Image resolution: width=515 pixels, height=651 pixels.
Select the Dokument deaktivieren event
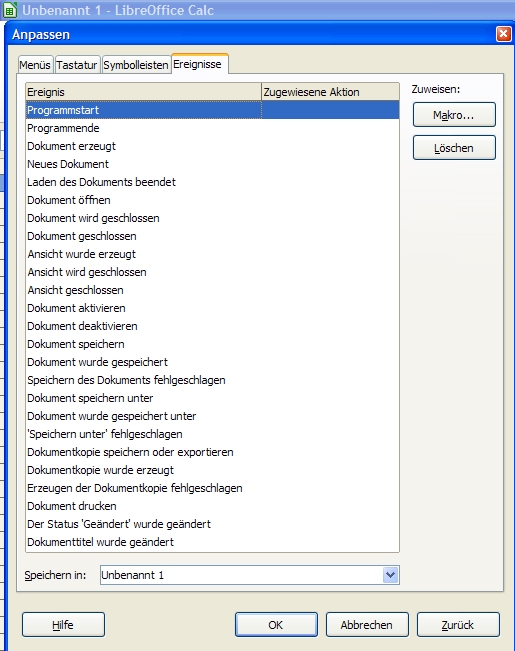tap(212, 326)
